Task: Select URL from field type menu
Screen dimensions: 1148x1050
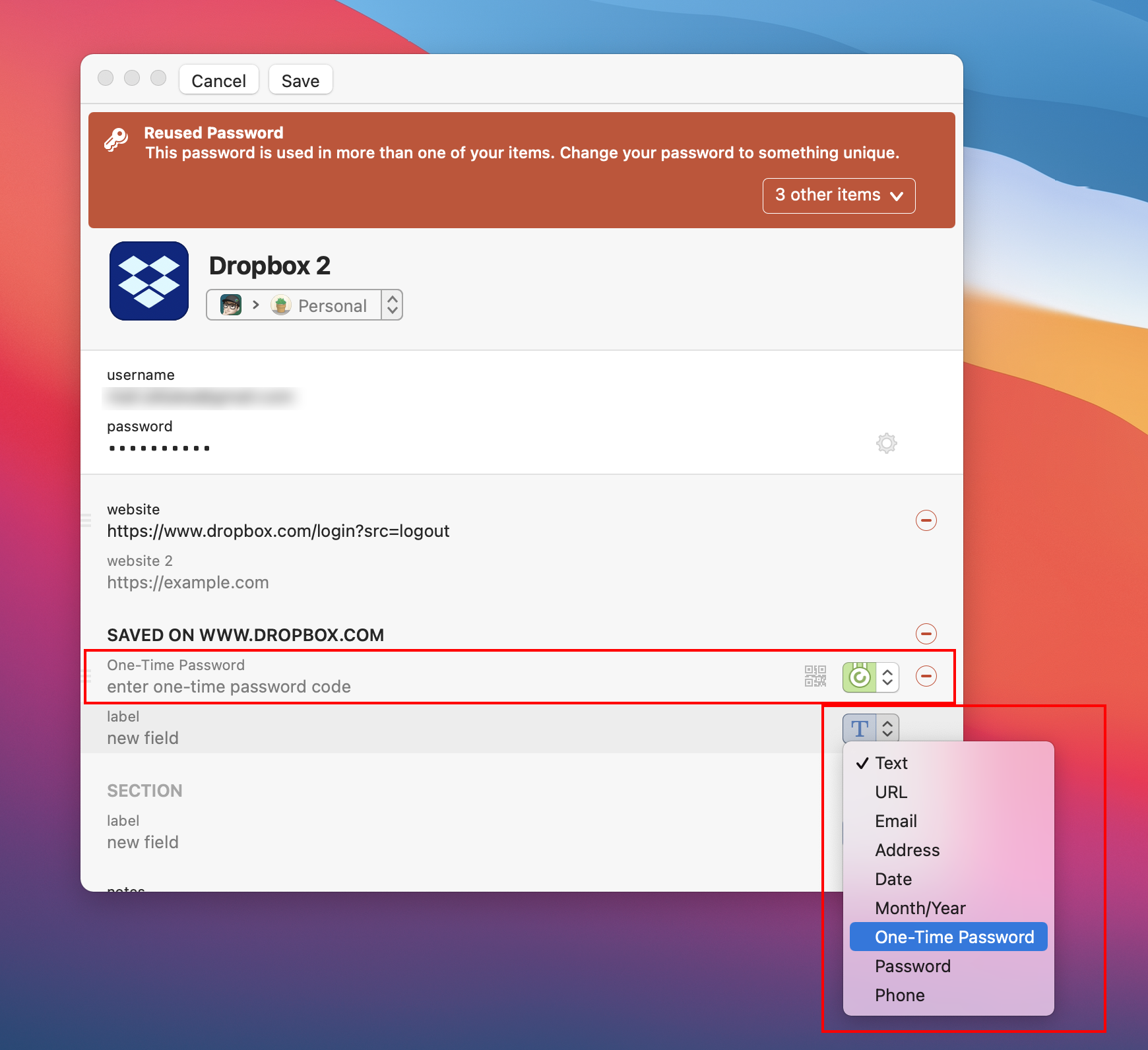Action: [949, 792]
